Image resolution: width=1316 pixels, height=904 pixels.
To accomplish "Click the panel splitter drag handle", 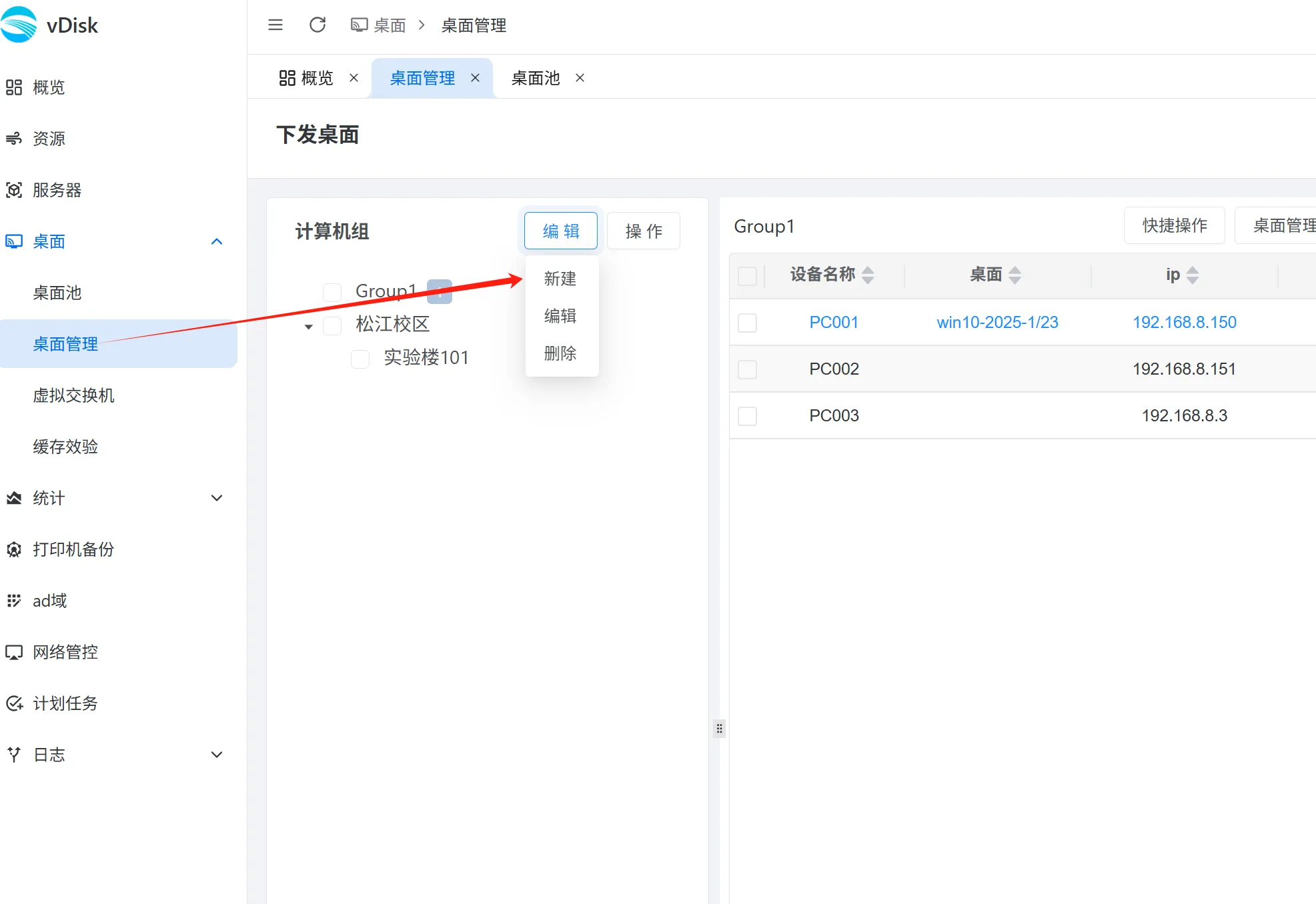I will tap(719, 728).
